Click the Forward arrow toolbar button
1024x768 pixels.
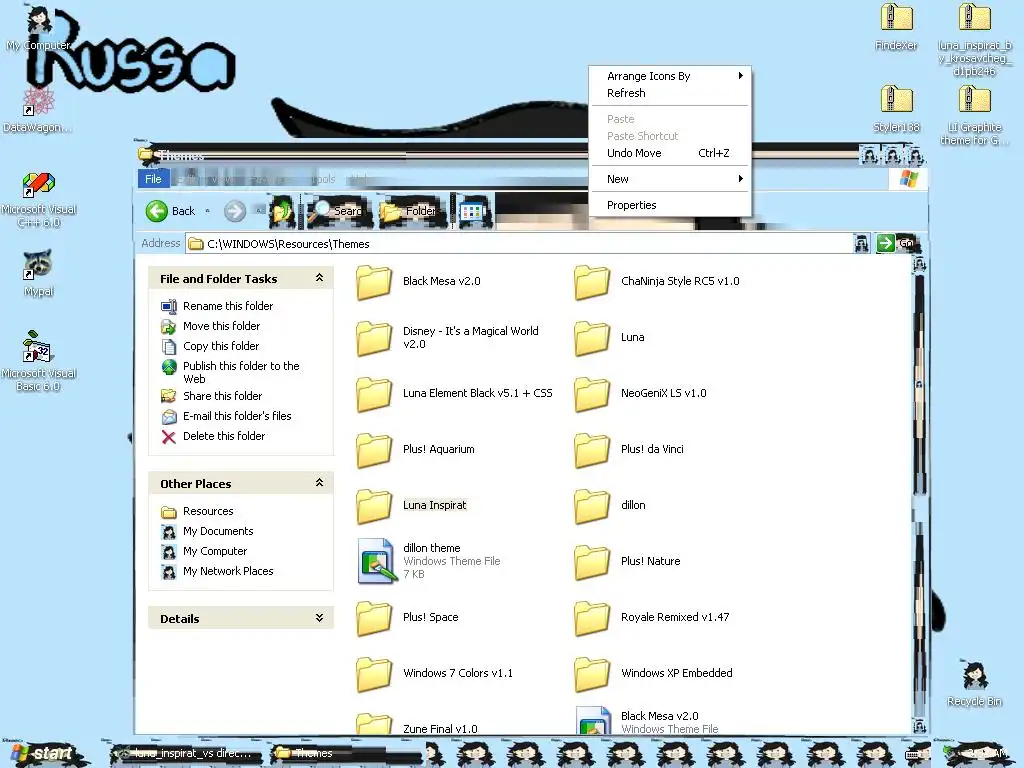(235, 211)
